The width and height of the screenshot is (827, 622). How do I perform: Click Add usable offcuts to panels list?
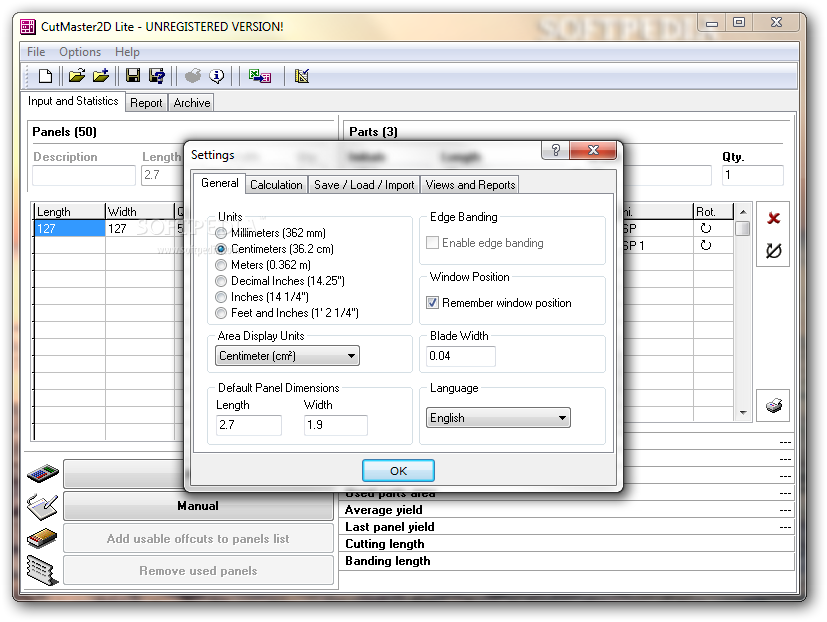point(198,539)
